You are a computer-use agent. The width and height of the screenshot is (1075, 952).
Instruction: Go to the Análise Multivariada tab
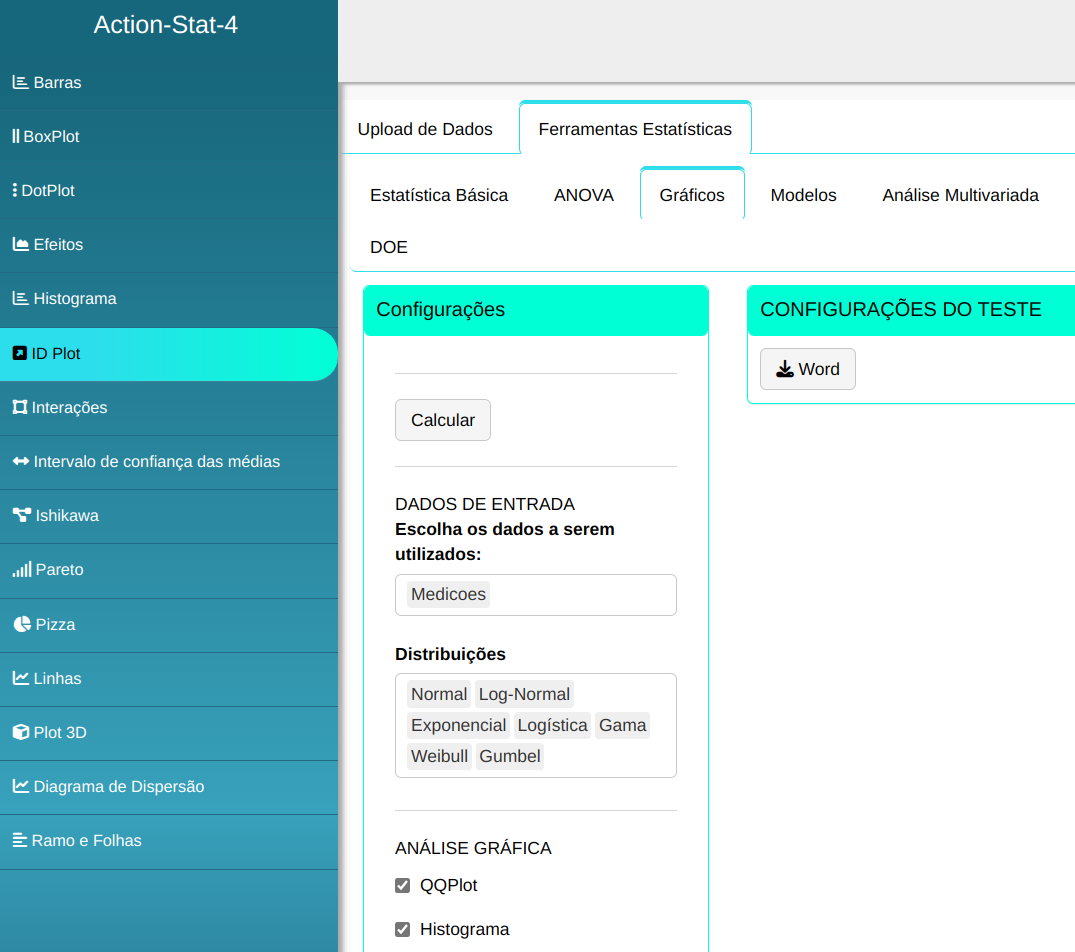(960, 196)
